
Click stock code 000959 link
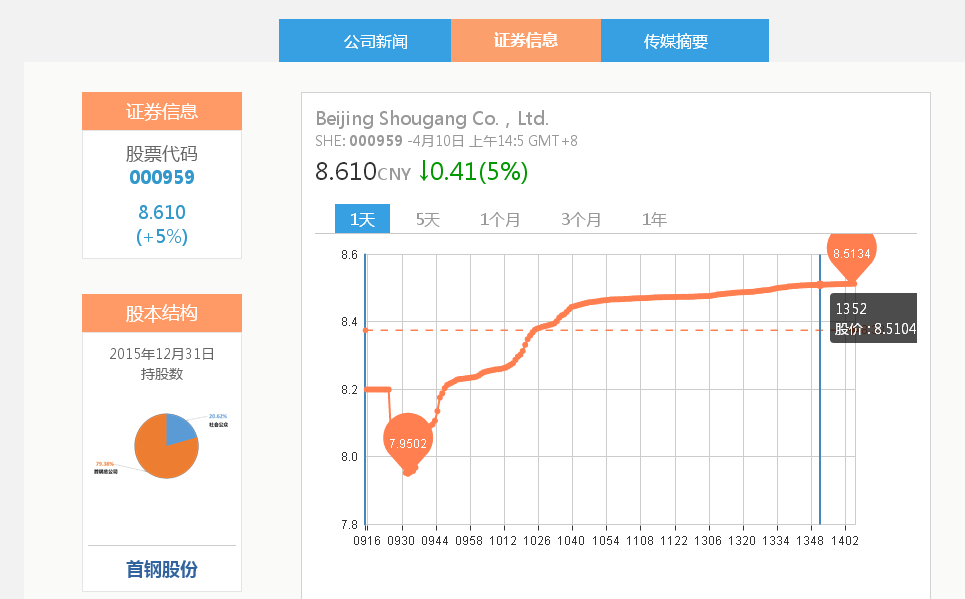[x=162, y=178]
